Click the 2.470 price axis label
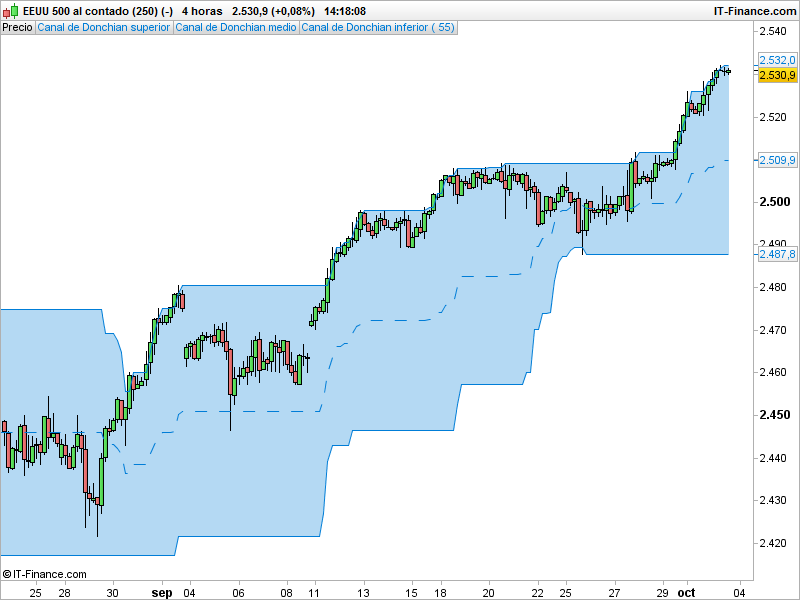Image resolution: width=800 pixels, height=600 pixels. [773, 330]
